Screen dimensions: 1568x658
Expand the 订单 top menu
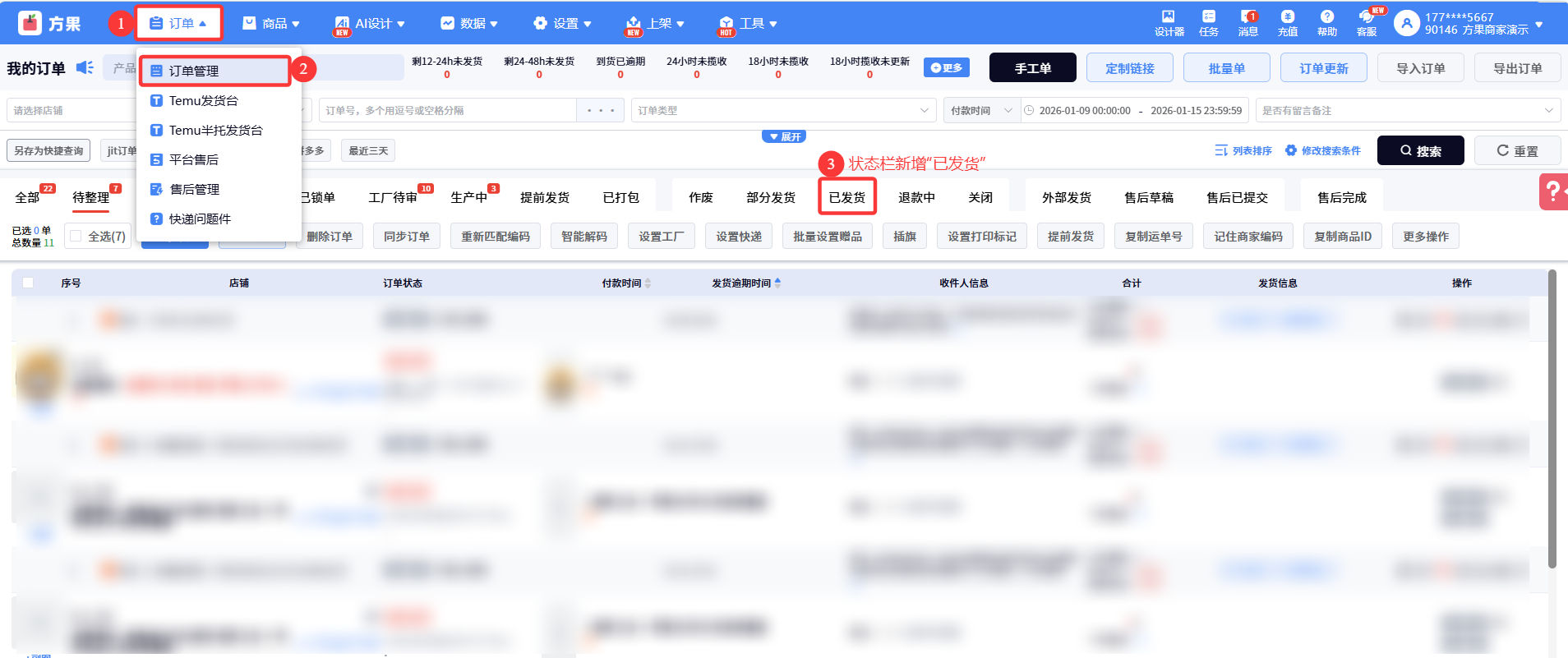click(x=178, y=23)
